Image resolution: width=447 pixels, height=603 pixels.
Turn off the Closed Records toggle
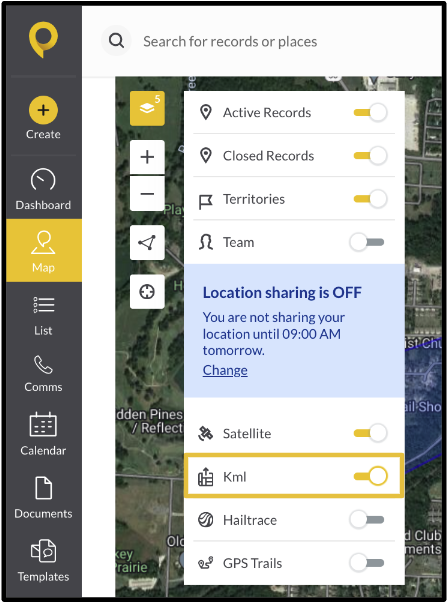point(370,156)
